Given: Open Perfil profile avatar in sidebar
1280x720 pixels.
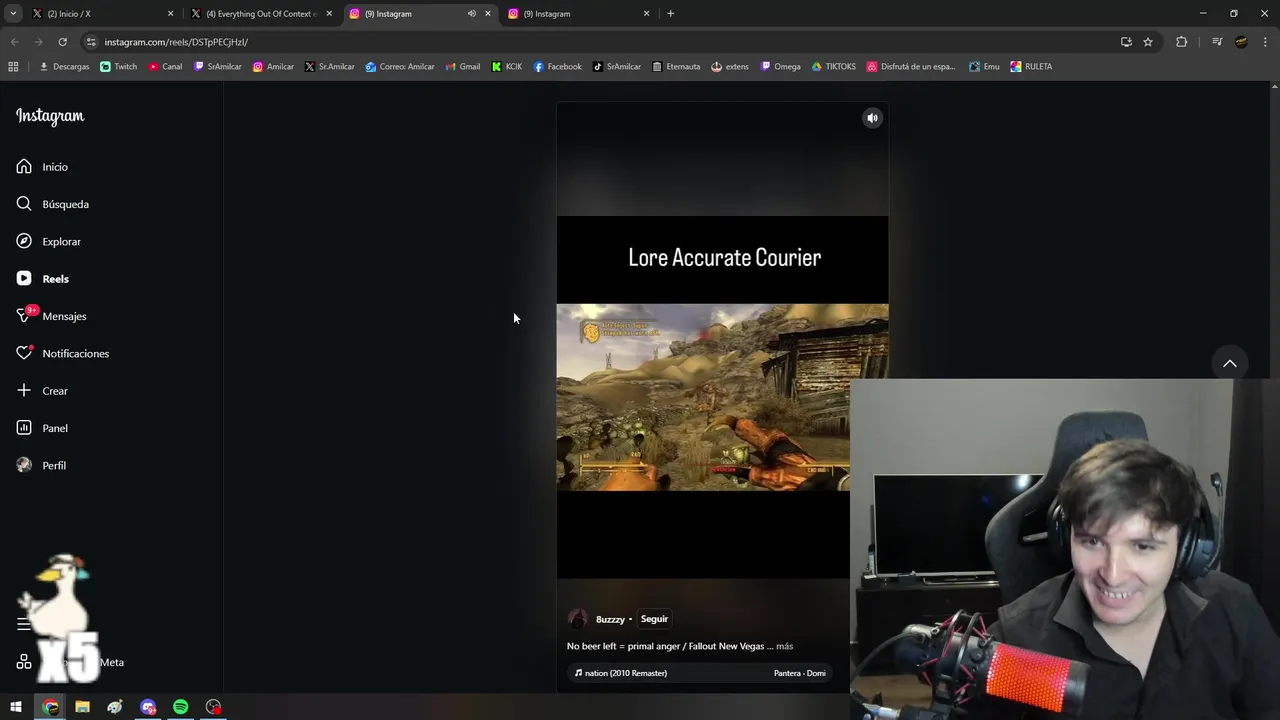Looking at the screenshot, I should pos(41,466).
